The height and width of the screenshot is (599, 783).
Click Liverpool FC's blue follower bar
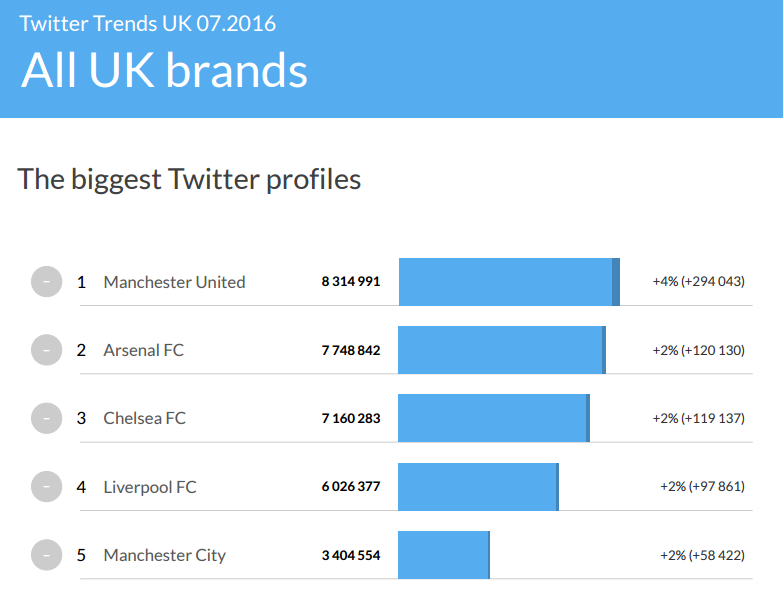tap(477, 487)
